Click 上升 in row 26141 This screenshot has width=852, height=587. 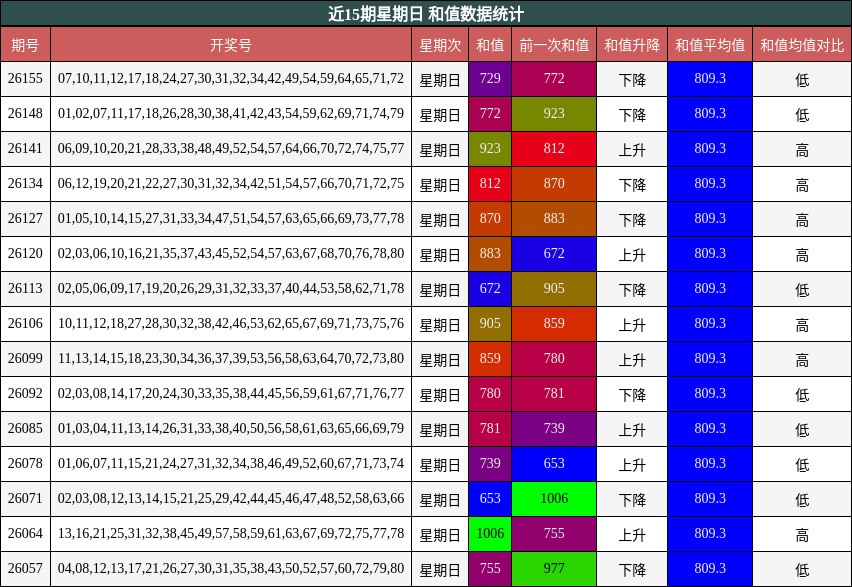click(632, 149)
